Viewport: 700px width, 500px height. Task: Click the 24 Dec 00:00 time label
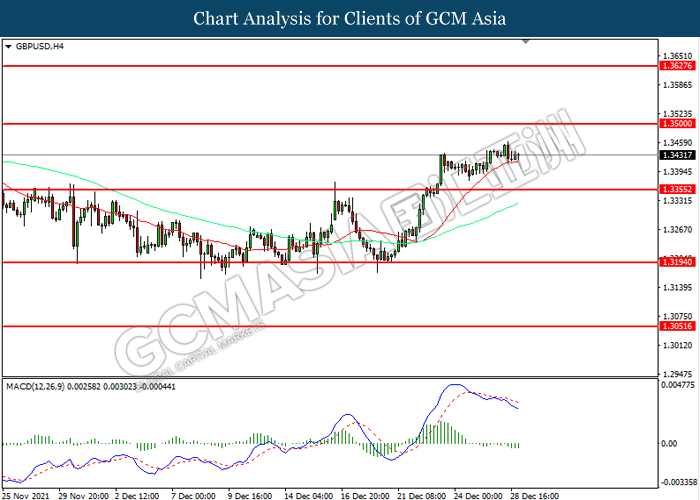478,496
